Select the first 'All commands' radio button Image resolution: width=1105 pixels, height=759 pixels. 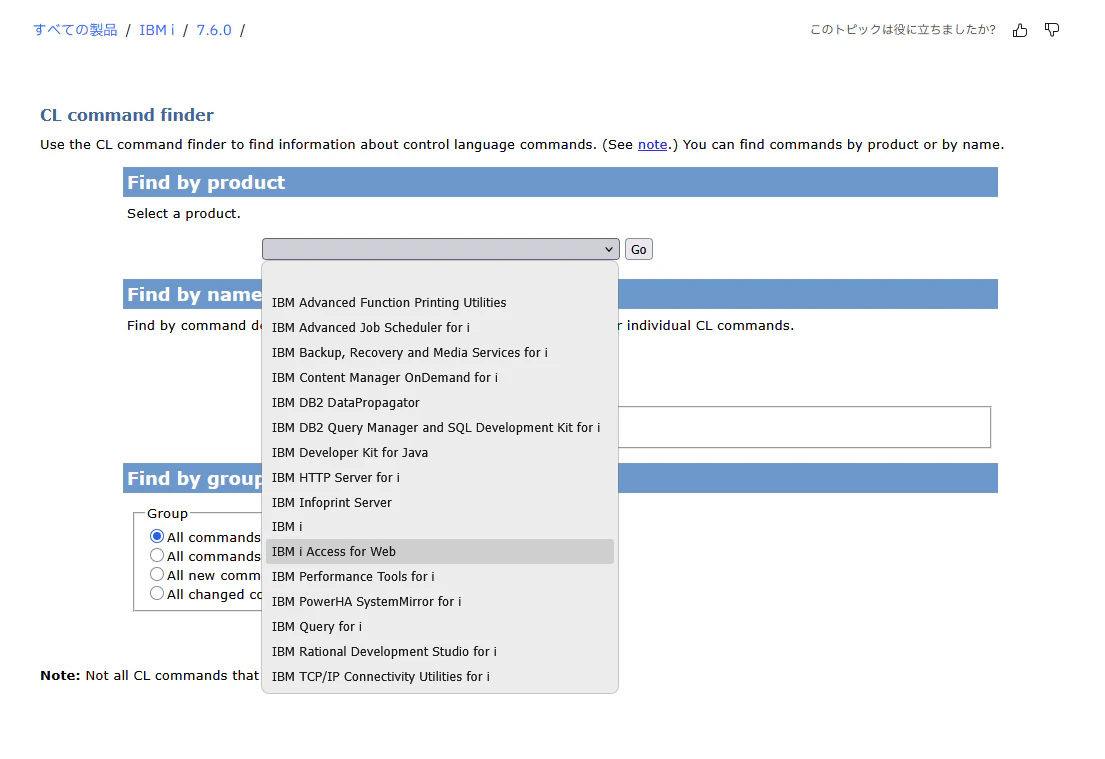click(x=157, y=536)
